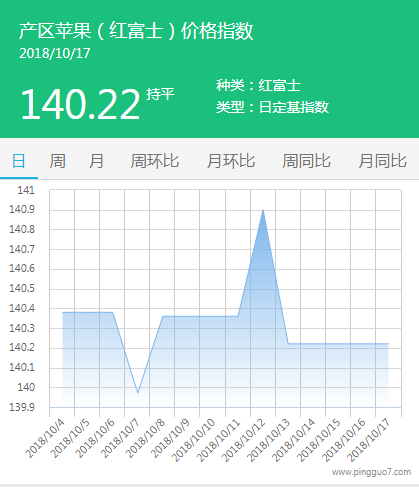Click the 140.22 index value
419x487 pixels.
80,104
